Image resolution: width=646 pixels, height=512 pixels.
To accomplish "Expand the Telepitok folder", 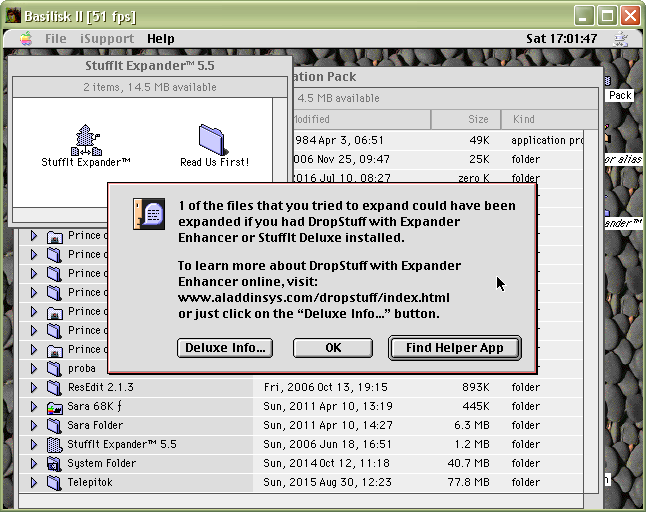I will coord(34,482).
